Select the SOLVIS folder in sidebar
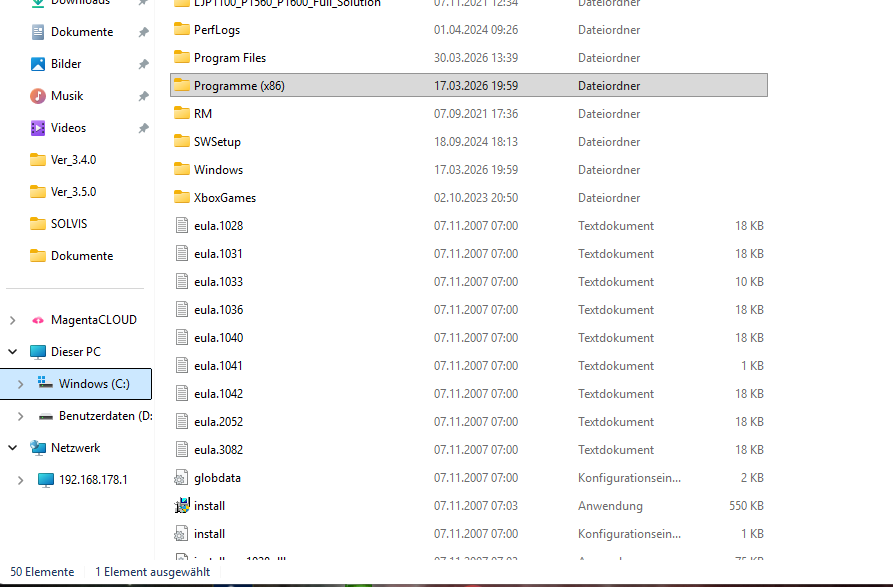 tap(69, 224)
